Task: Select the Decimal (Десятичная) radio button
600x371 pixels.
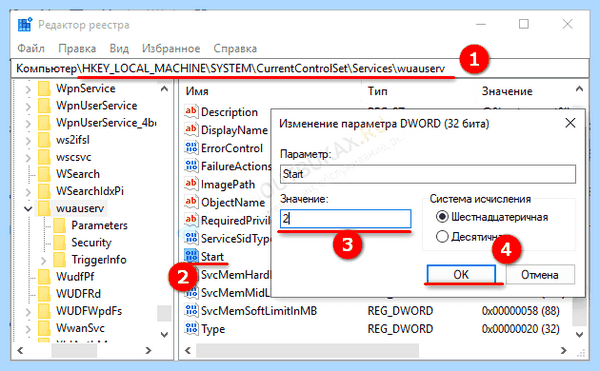Action: point(442,236)
